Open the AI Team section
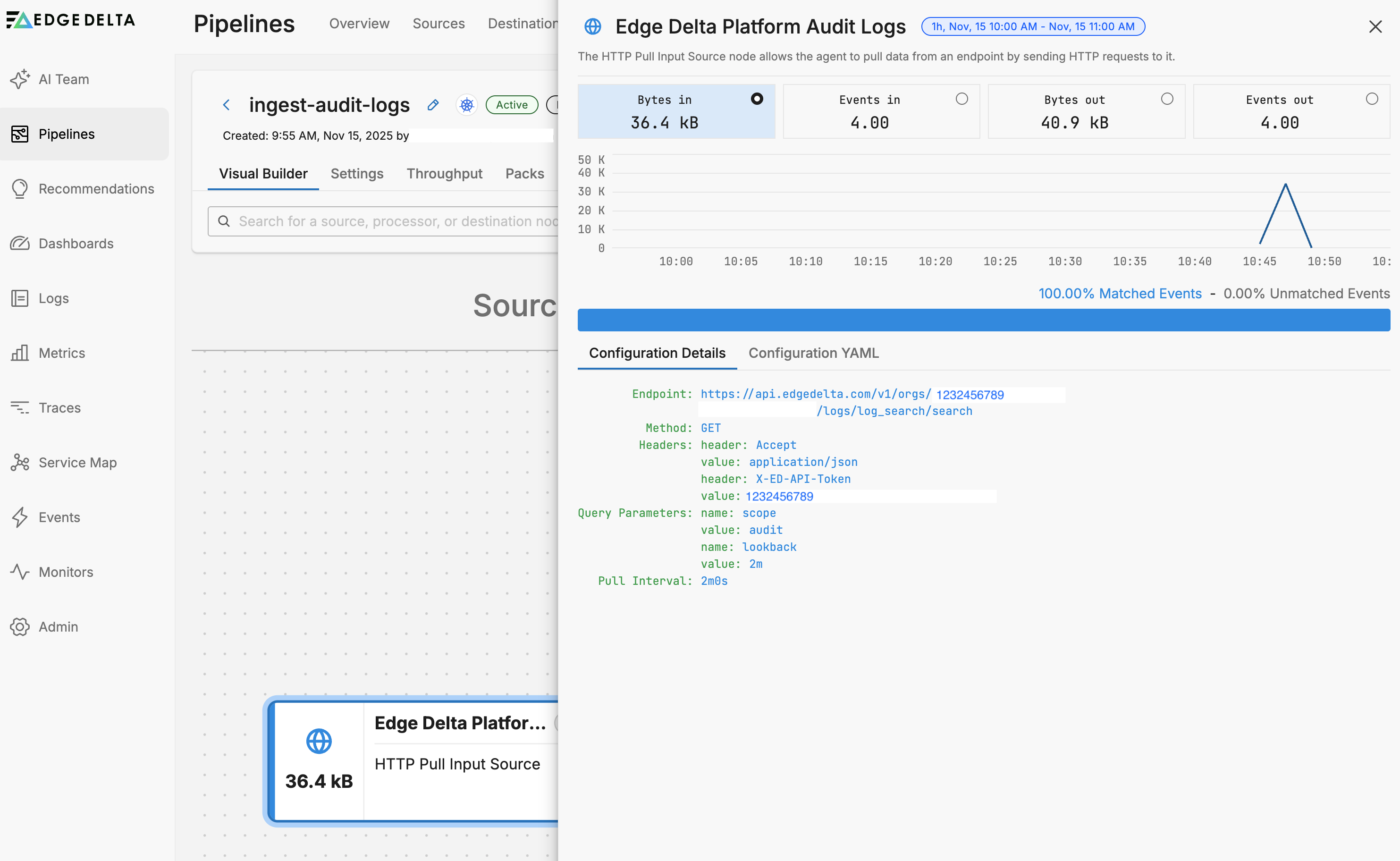Viewport: 1400px width, 861px height. pyautogui.click(x=63, y=79)
